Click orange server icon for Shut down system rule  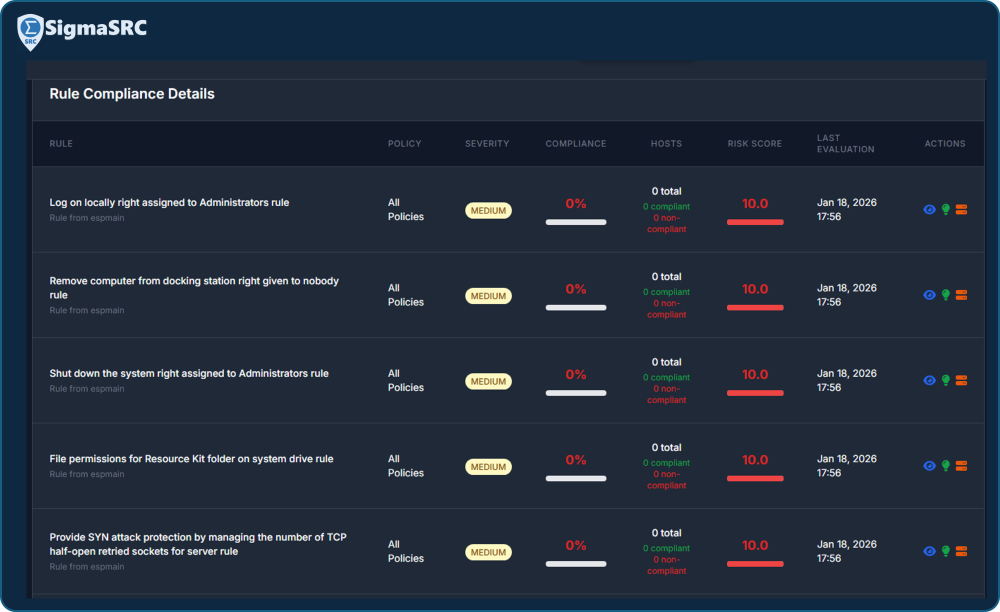point(962,381)
